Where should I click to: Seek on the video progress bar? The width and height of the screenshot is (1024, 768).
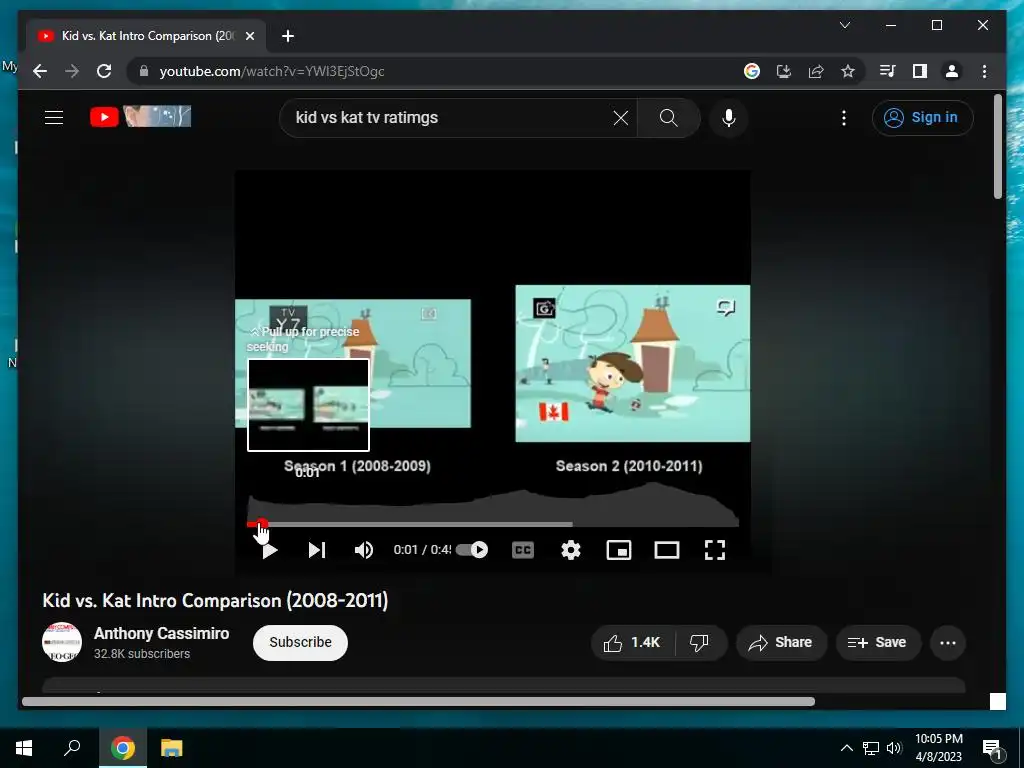pos(492,524)
